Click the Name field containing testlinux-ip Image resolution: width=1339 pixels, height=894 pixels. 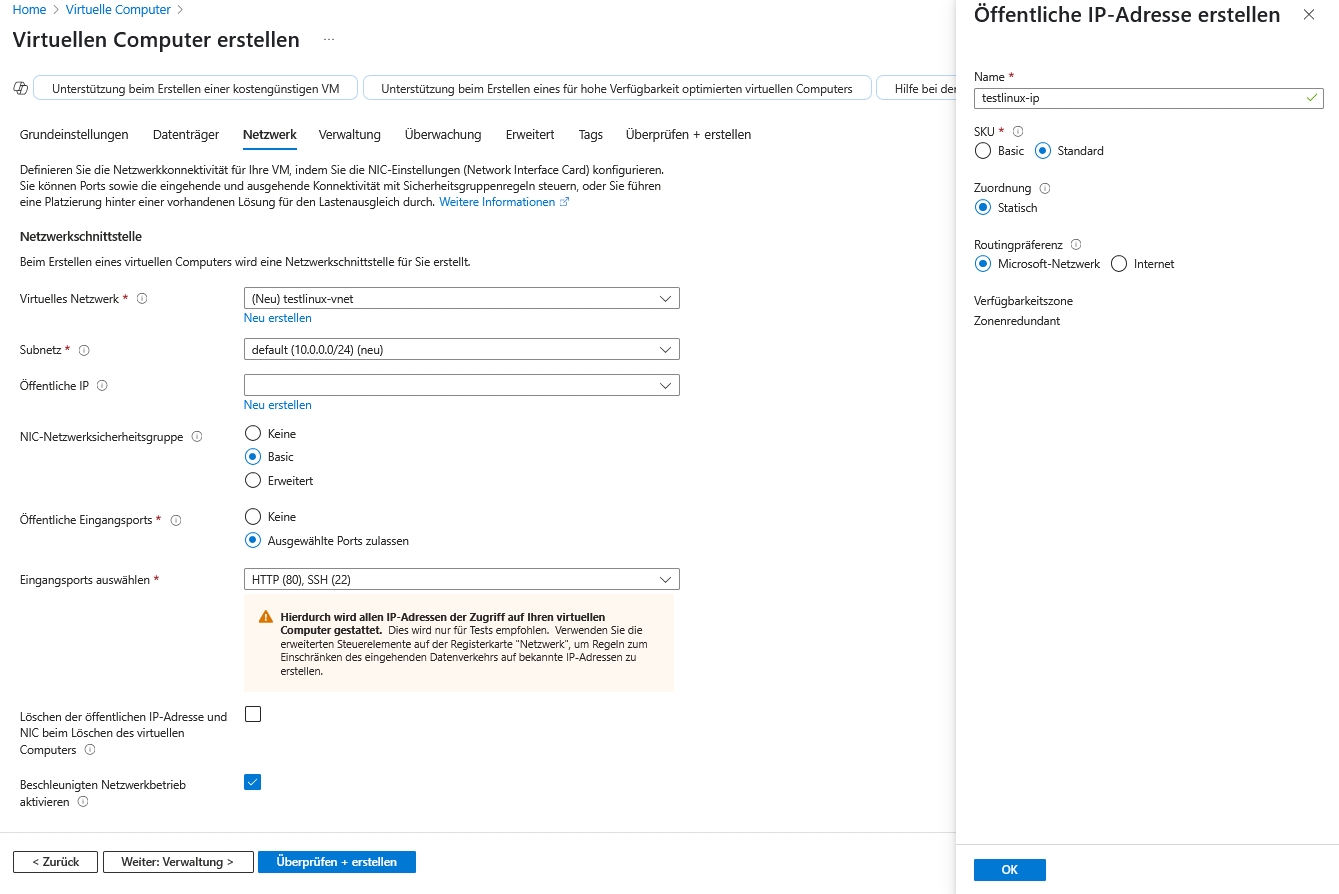tap(1140, 98)
